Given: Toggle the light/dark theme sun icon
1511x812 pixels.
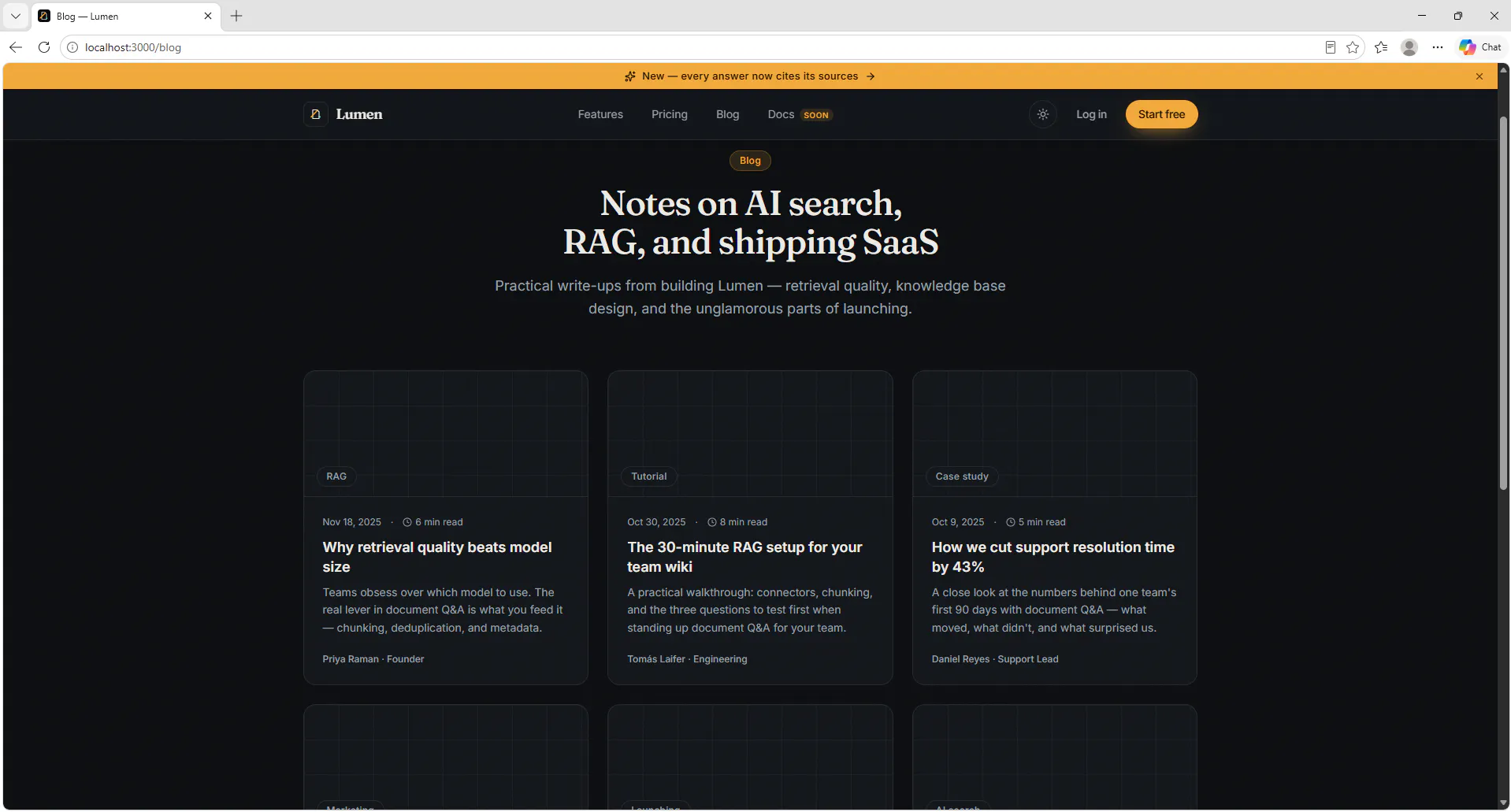Looking at the screenshot, I should 1043,114.
